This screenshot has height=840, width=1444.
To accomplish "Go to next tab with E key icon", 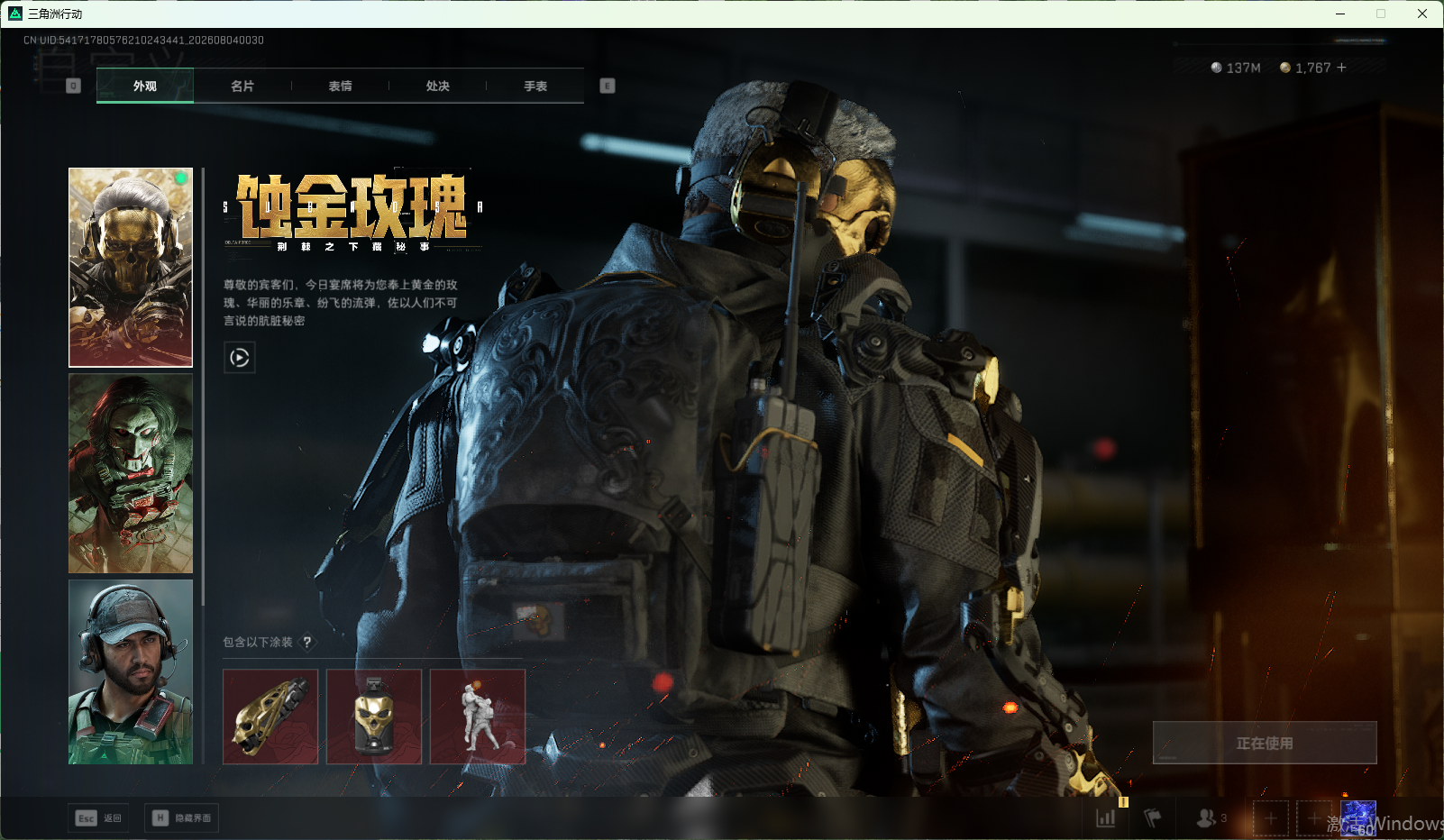I will tap(608, 86).
